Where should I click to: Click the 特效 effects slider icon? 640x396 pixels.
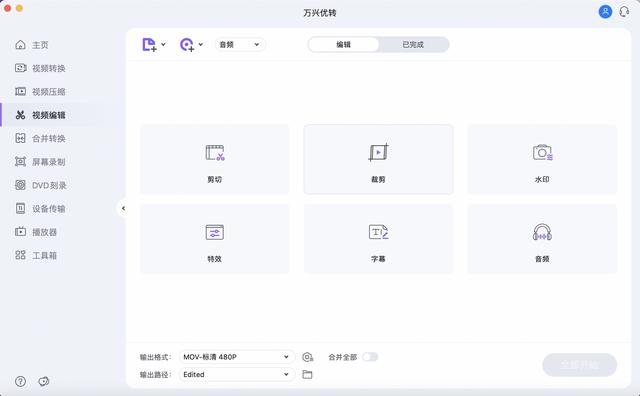pyautogui.click(x=215, y=232)
